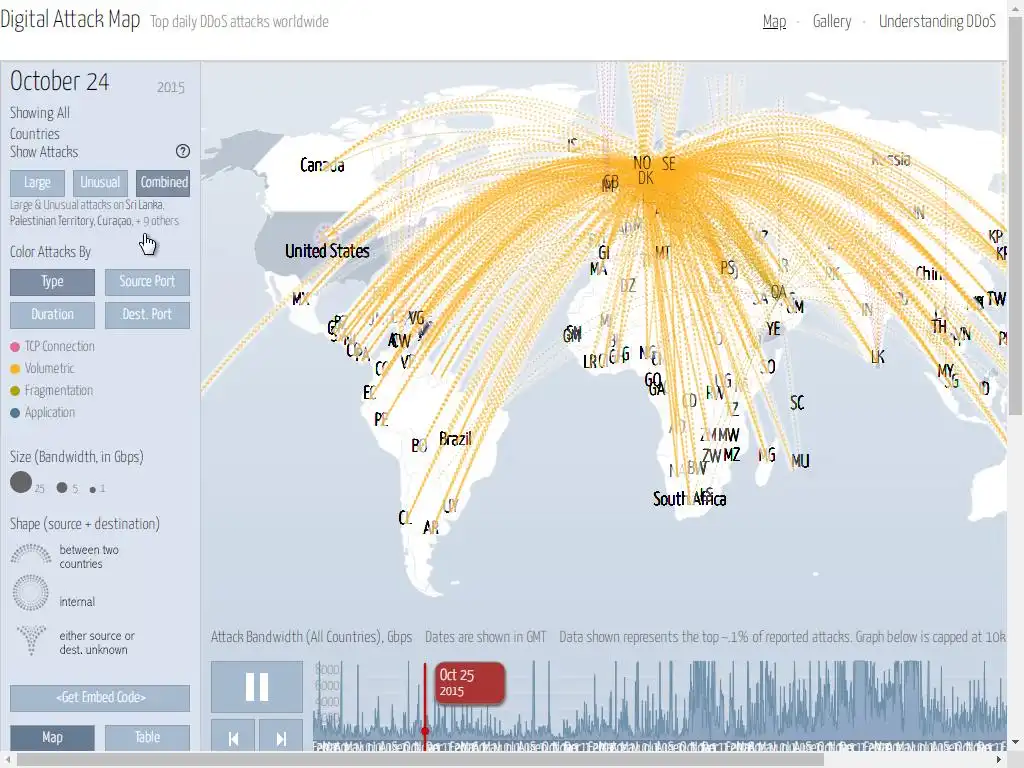Screen dimensions: 1024x768
Task: Click the red playhead dot on the timeline
Action: point(425,731)
